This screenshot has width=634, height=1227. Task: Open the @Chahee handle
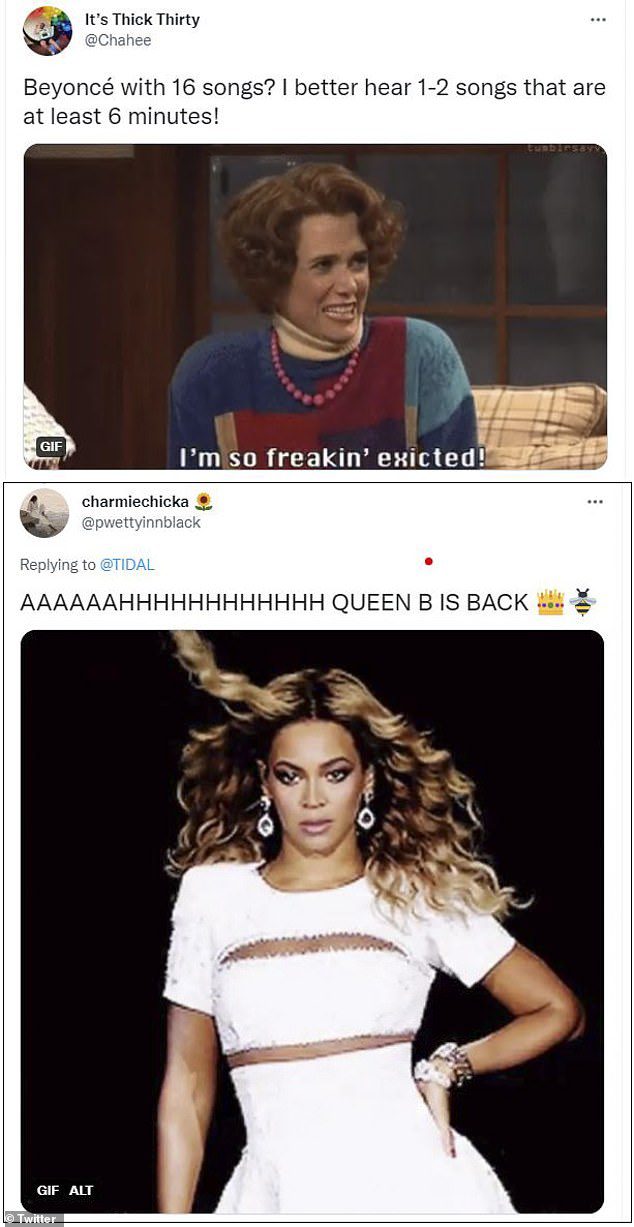click(111, 38)
